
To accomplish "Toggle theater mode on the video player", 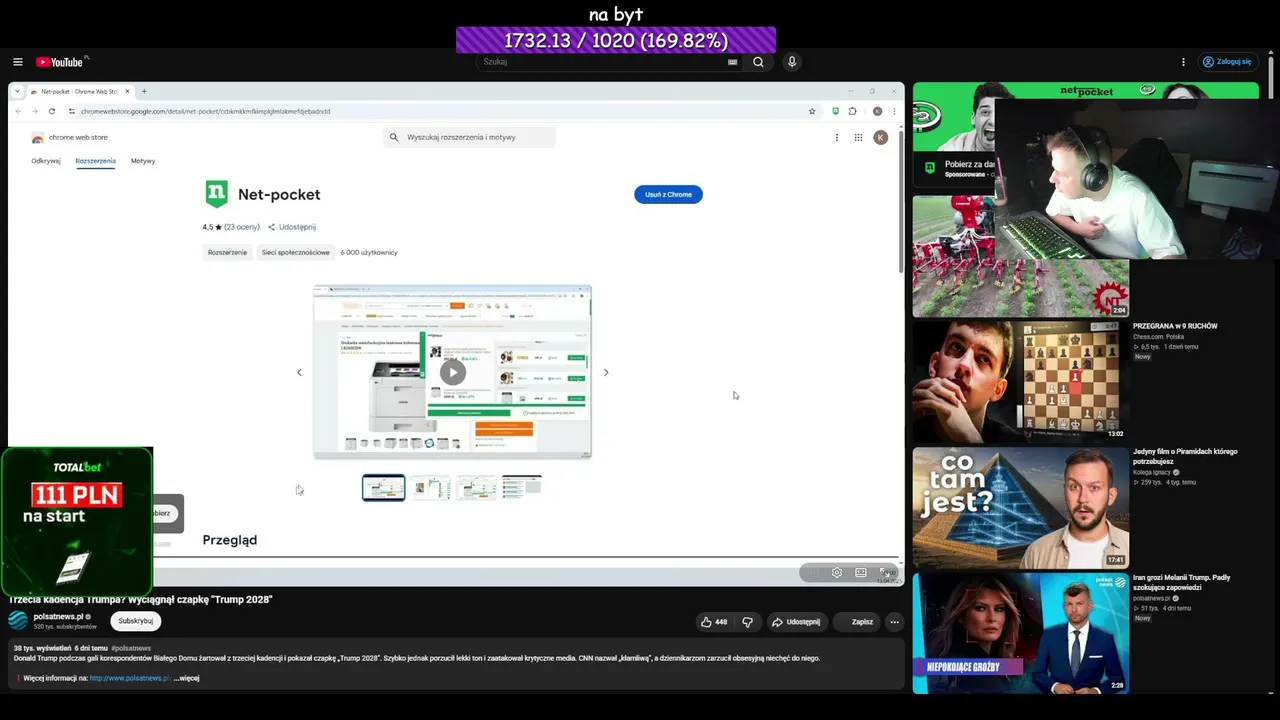I will (861, 573).
